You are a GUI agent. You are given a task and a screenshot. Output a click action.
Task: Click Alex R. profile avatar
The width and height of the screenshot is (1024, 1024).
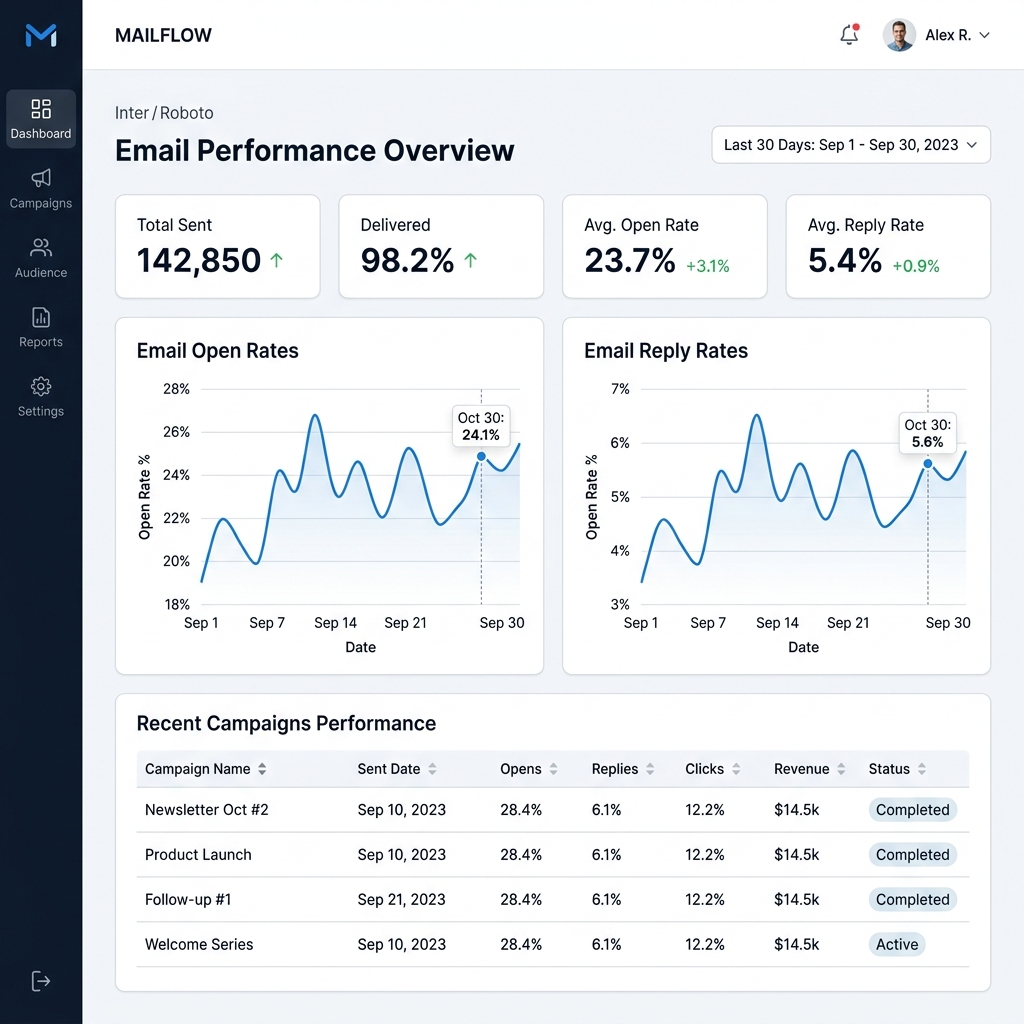pyautogui.click(x=899, y=35)
